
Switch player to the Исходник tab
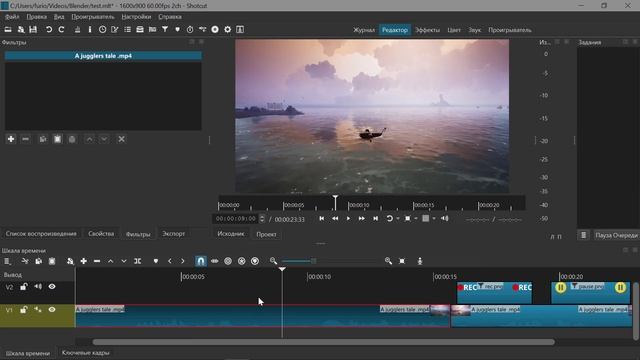231,234
